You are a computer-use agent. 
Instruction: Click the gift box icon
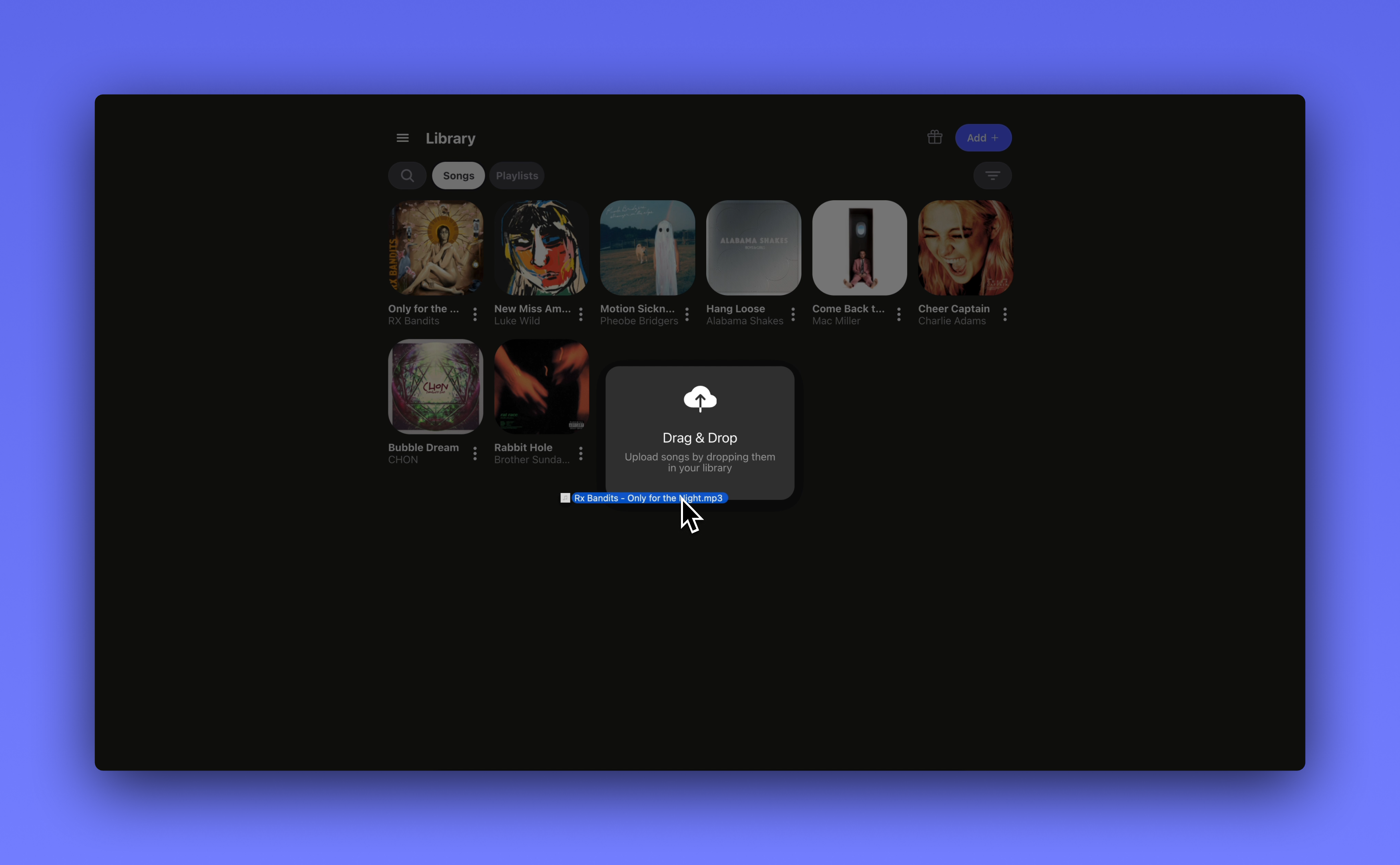pos(934,137)
